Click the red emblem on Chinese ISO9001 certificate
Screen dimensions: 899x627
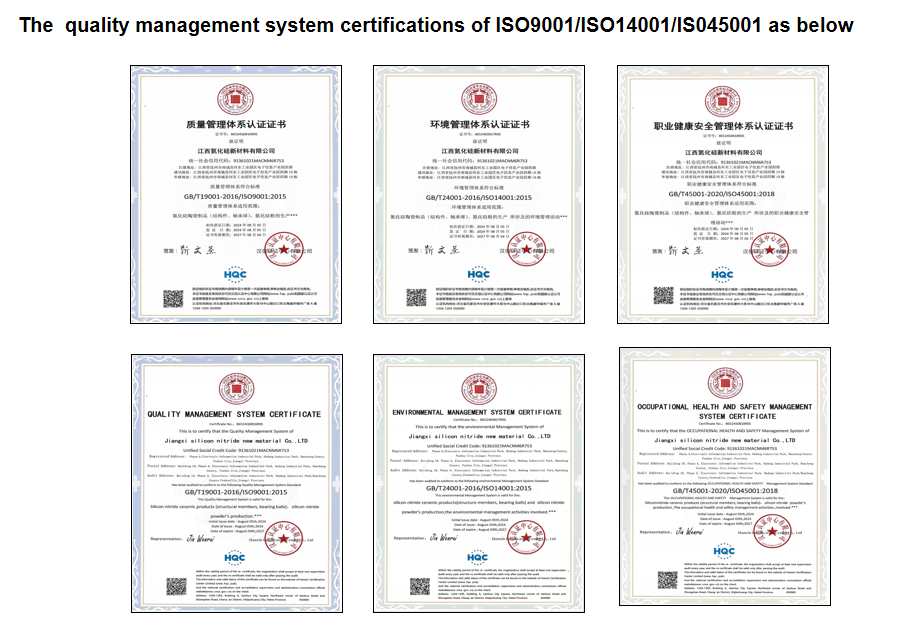click(235, 100)
